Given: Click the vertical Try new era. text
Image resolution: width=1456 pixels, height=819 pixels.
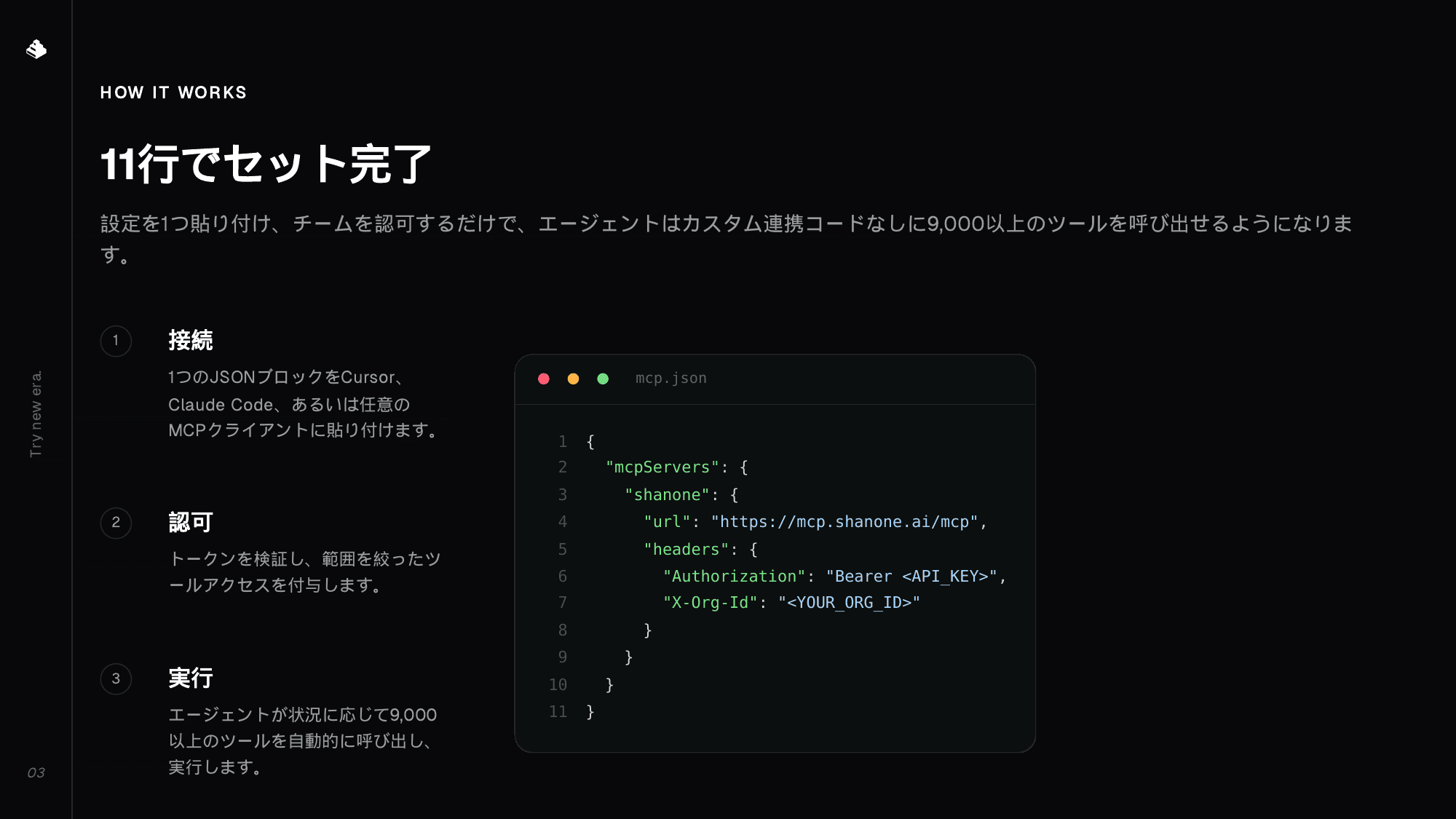Looking at the screenshot, I should pyautogui.click(x=36, y=414).
